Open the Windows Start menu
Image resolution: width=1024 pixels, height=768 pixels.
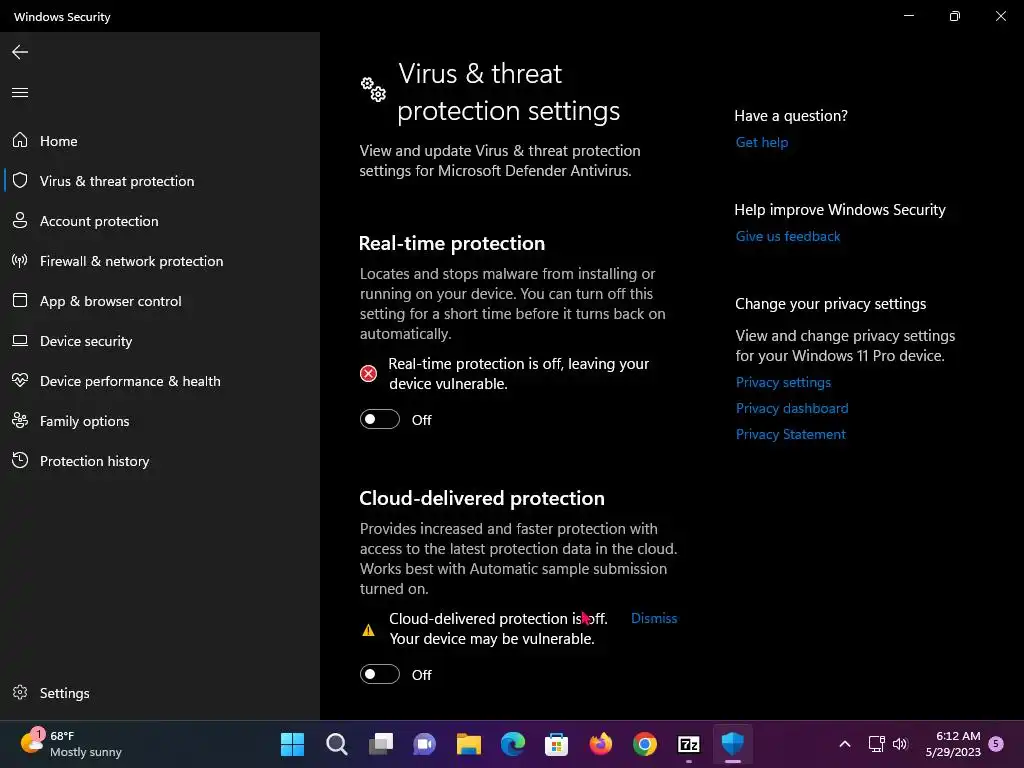(x=293, y=744)
